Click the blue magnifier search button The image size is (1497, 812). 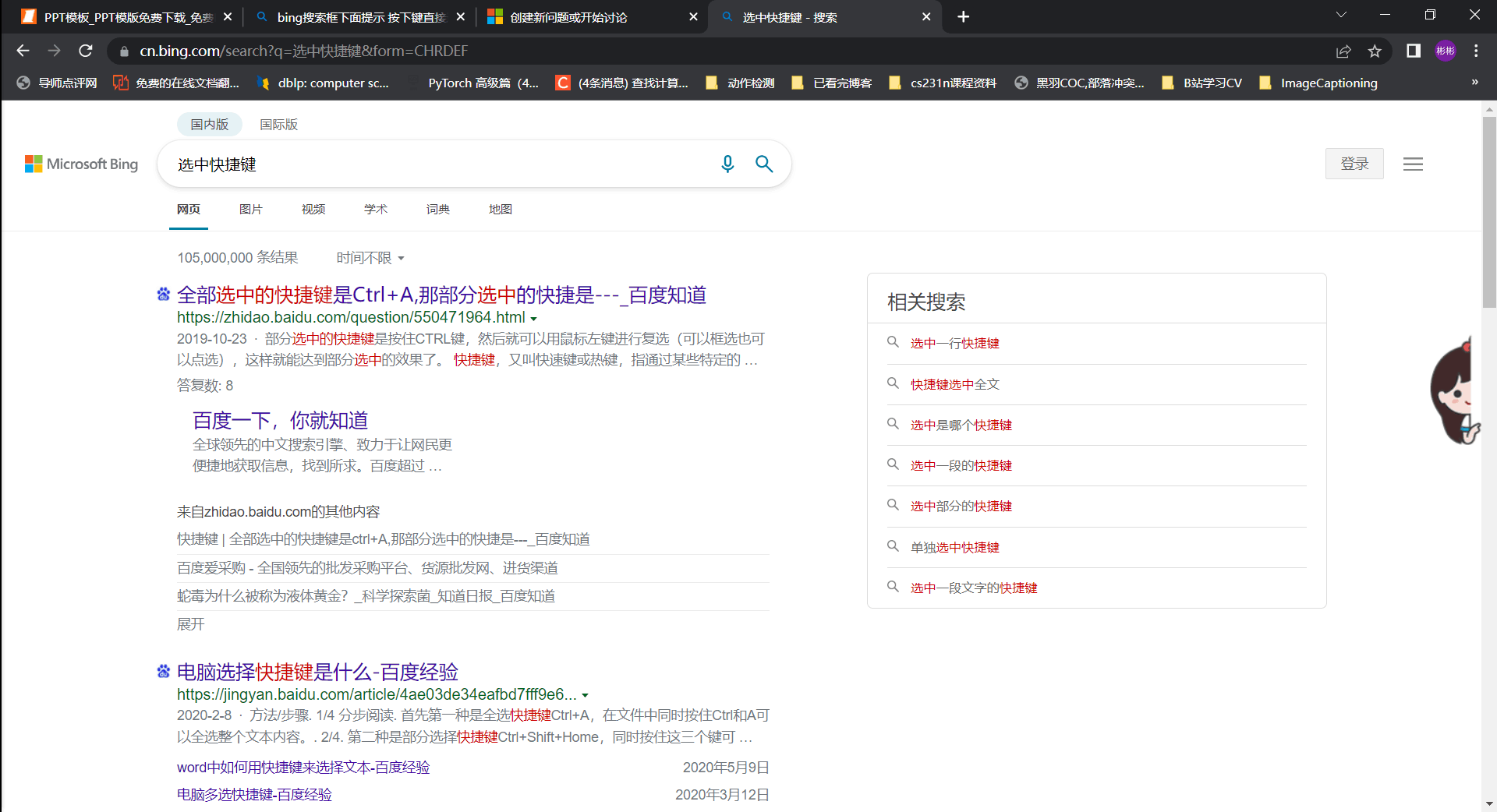(764, 164)
